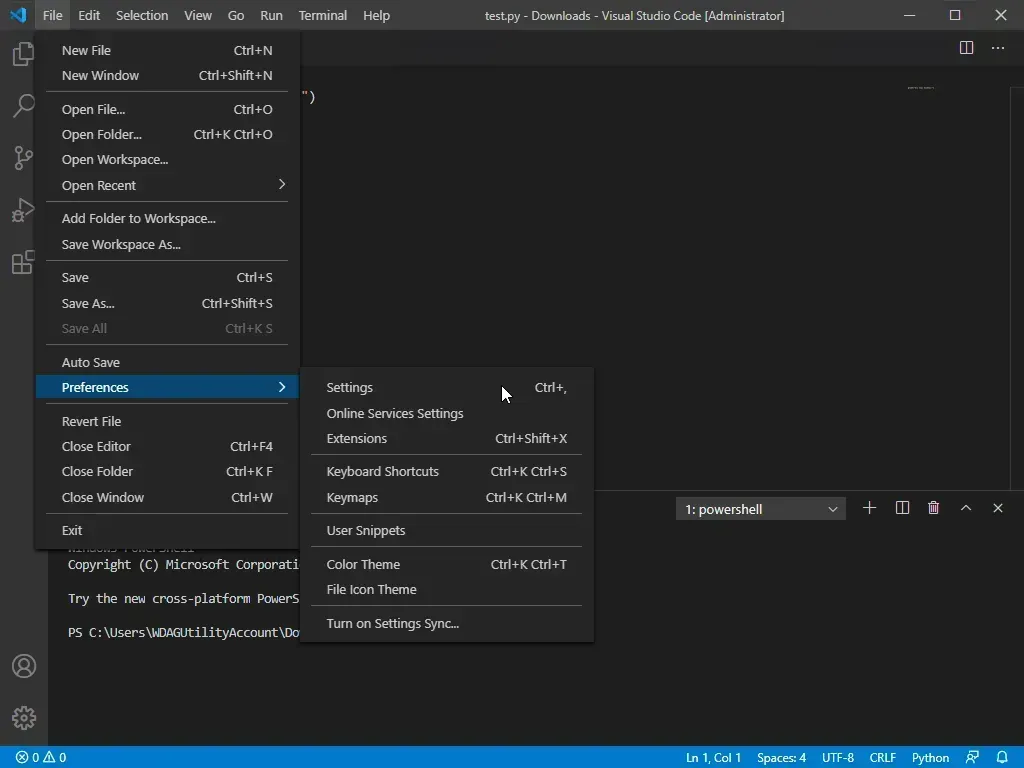Kill terminal with the trash icon
This screenshot has height=768, width=1024.
934,508
